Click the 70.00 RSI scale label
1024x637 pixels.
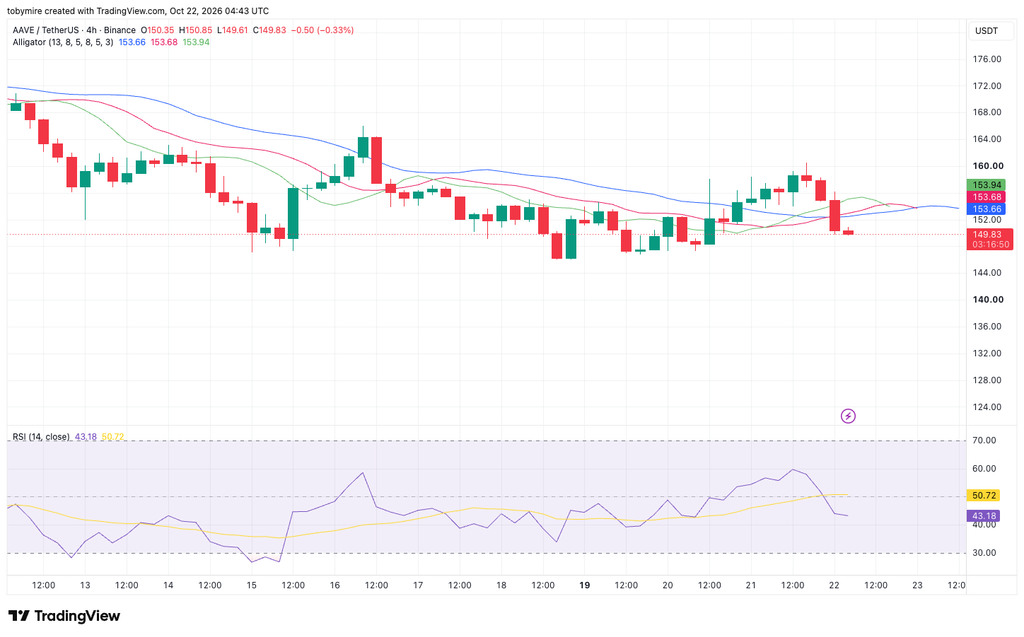984,440
